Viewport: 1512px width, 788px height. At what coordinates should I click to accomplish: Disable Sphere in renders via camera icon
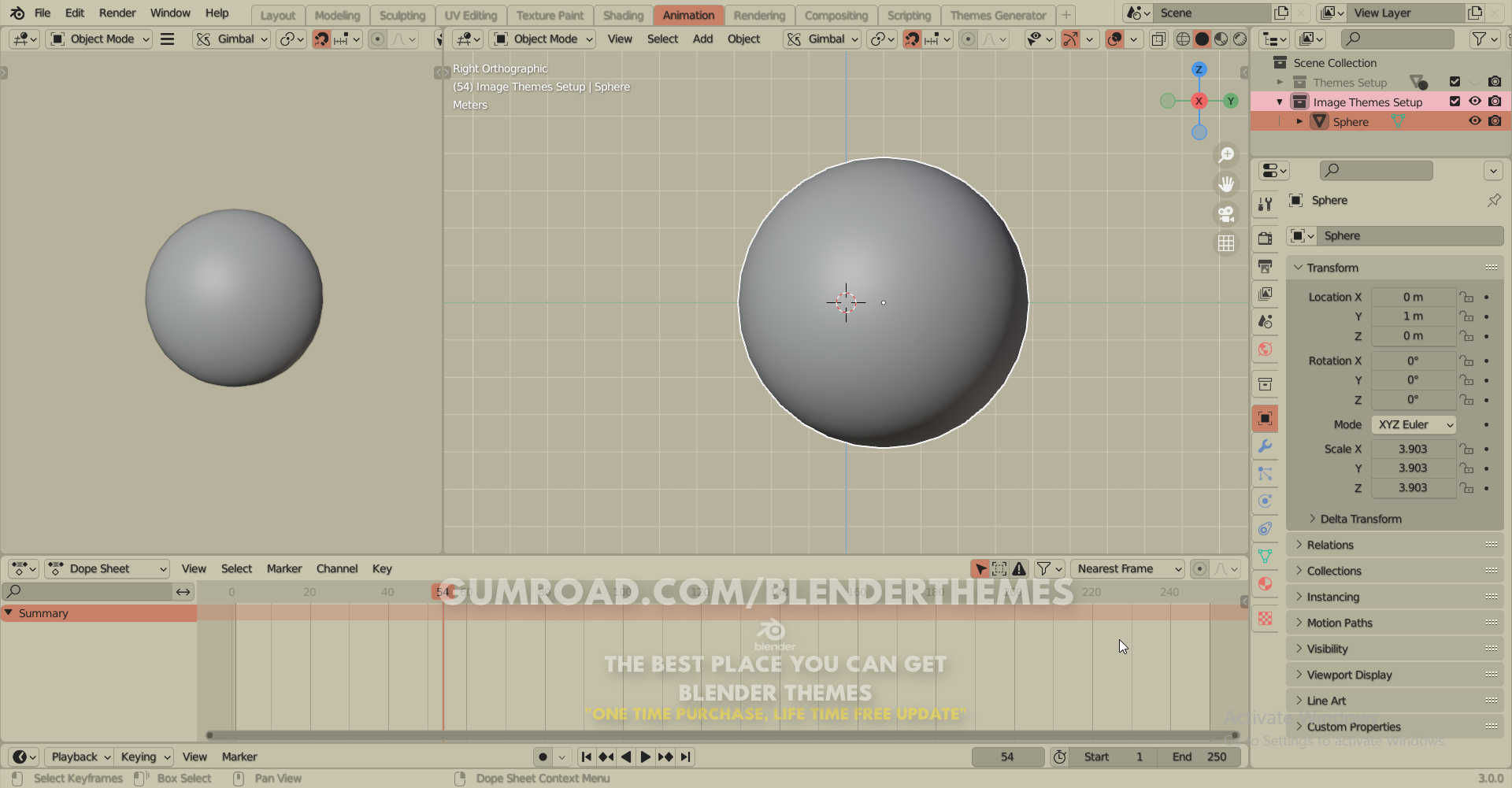point(1495,121)
